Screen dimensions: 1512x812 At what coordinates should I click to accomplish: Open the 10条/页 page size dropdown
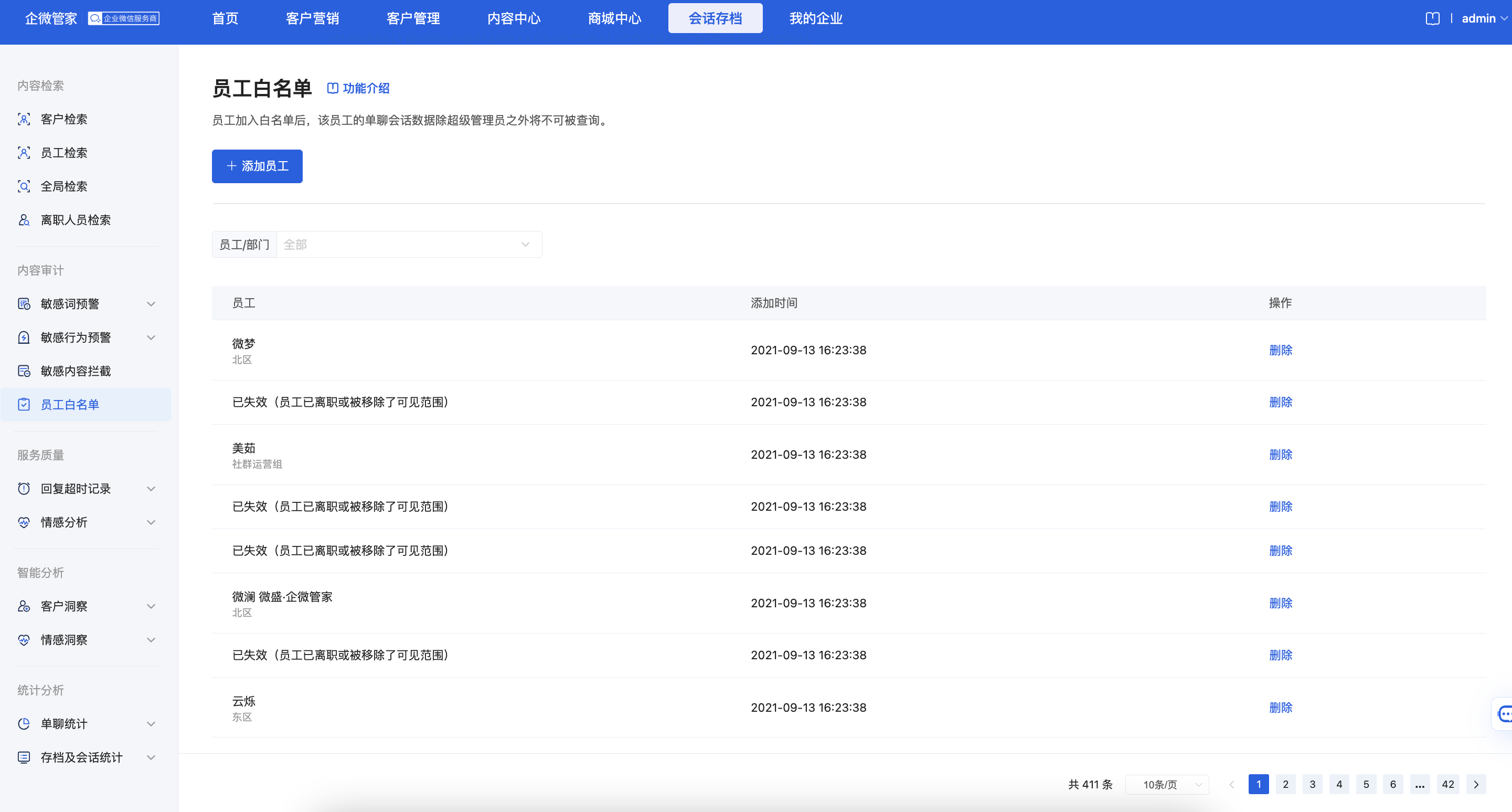coord(1167,784)
